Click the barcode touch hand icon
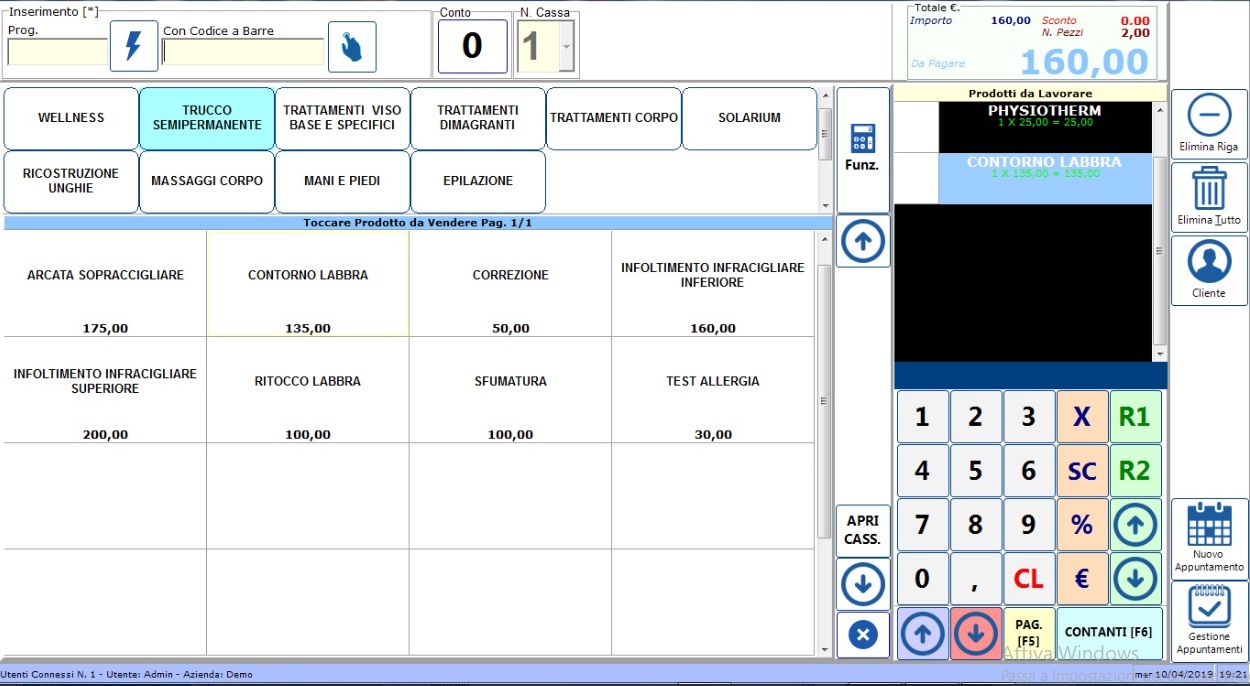The height and width of the screenshot is (686, 1250). click(x=352, y=46)
